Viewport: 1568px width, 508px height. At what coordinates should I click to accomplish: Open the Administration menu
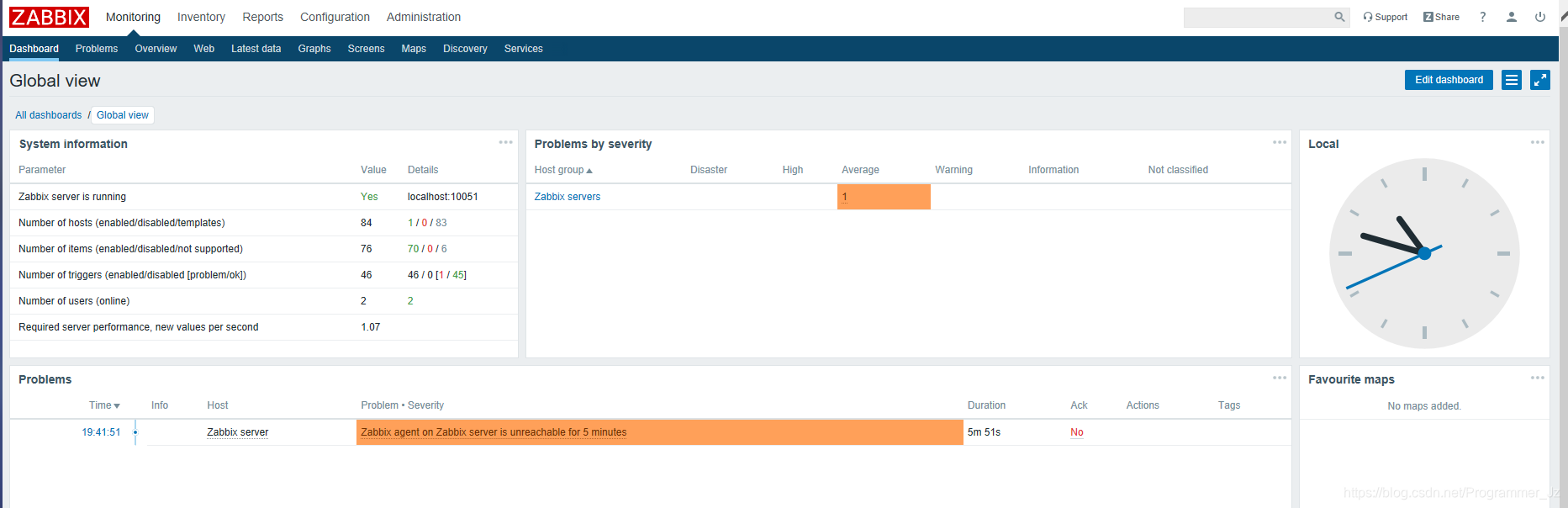tap(424, 17)
